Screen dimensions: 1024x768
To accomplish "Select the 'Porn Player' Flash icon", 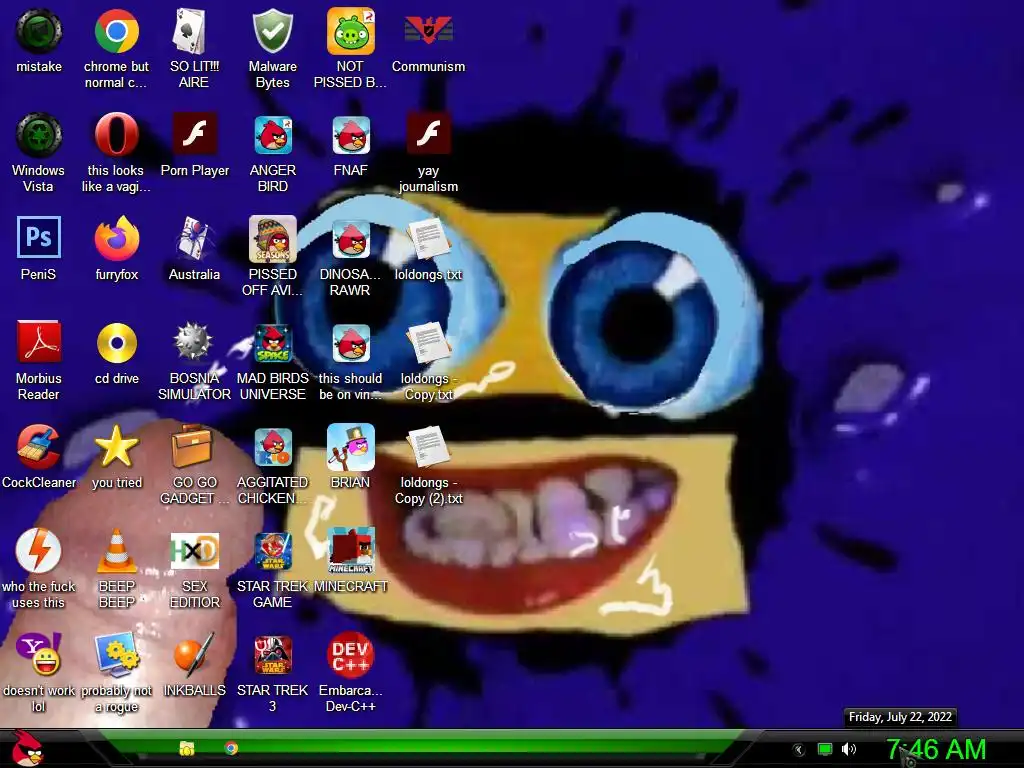I will [x=194, y=135].
